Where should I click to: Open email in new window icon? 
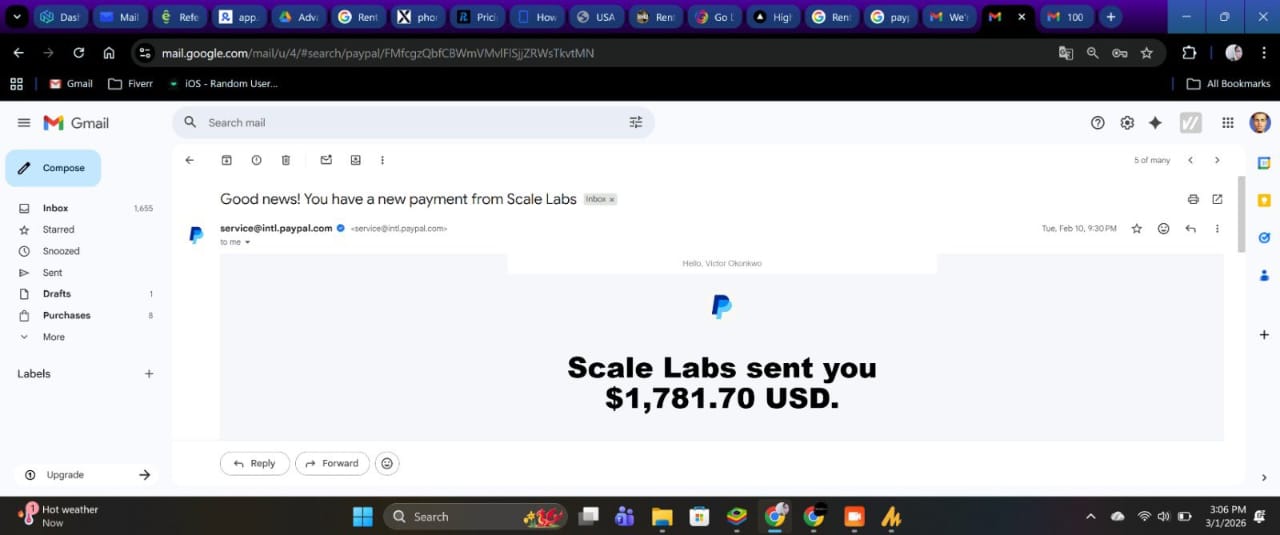(x=1217, y=199)
